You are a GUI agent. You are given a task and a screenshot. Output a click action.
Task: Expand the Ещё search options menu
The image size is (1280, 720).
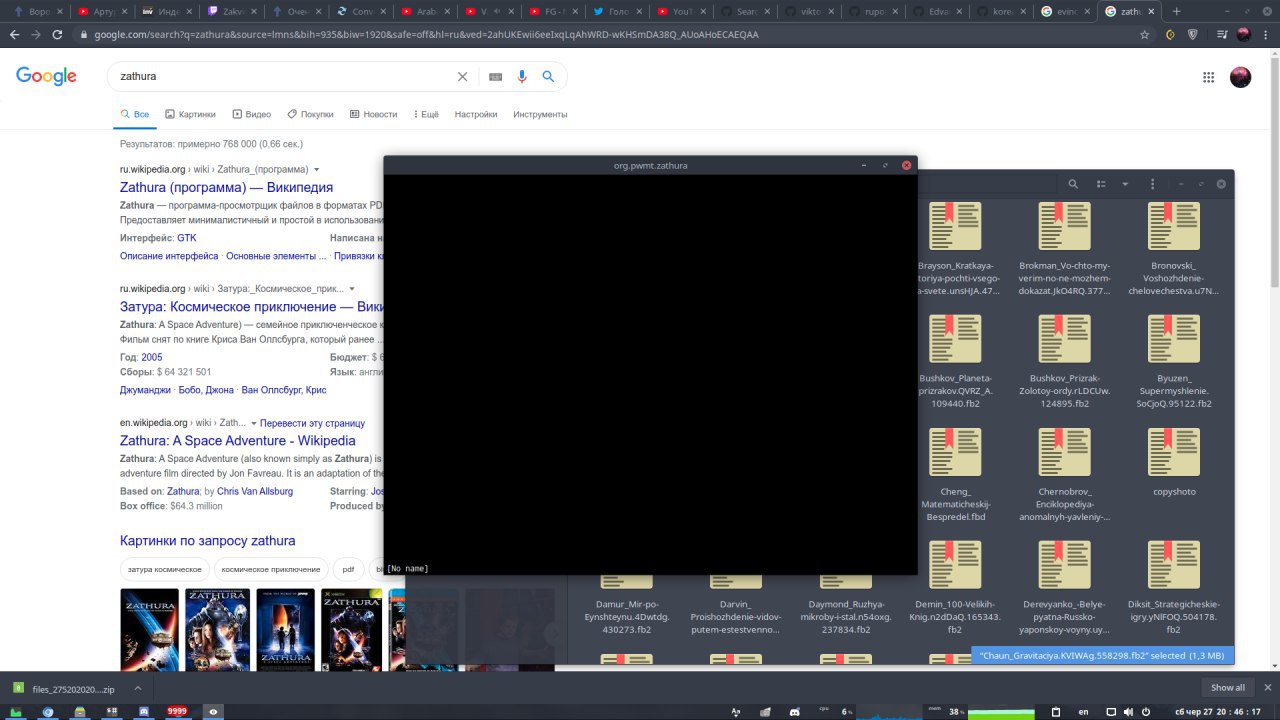[x=426, y=114]
